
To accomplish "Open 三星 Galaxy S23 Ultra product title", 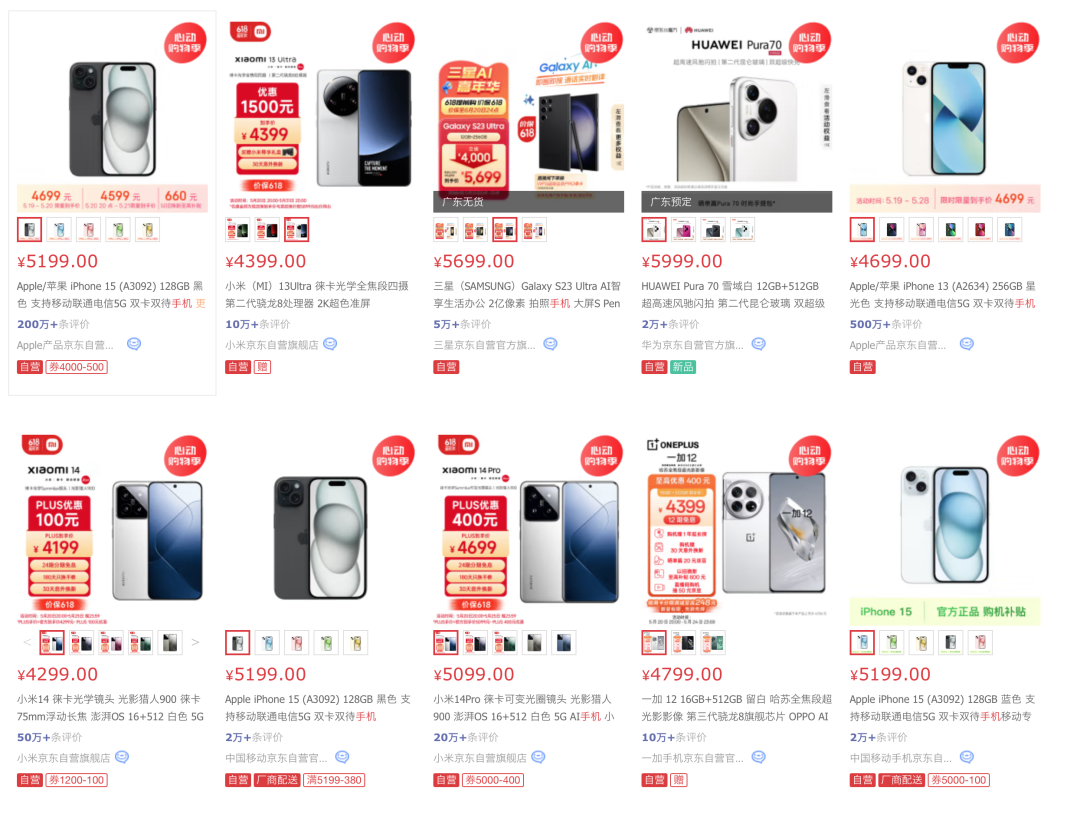I will point(527,295).
